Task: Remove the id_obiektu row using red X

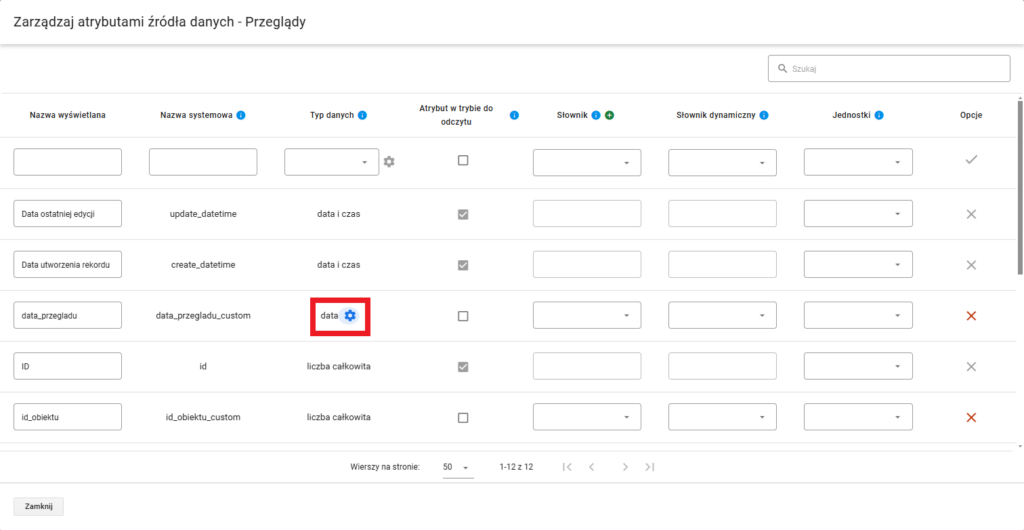Action: click(970, 417)
